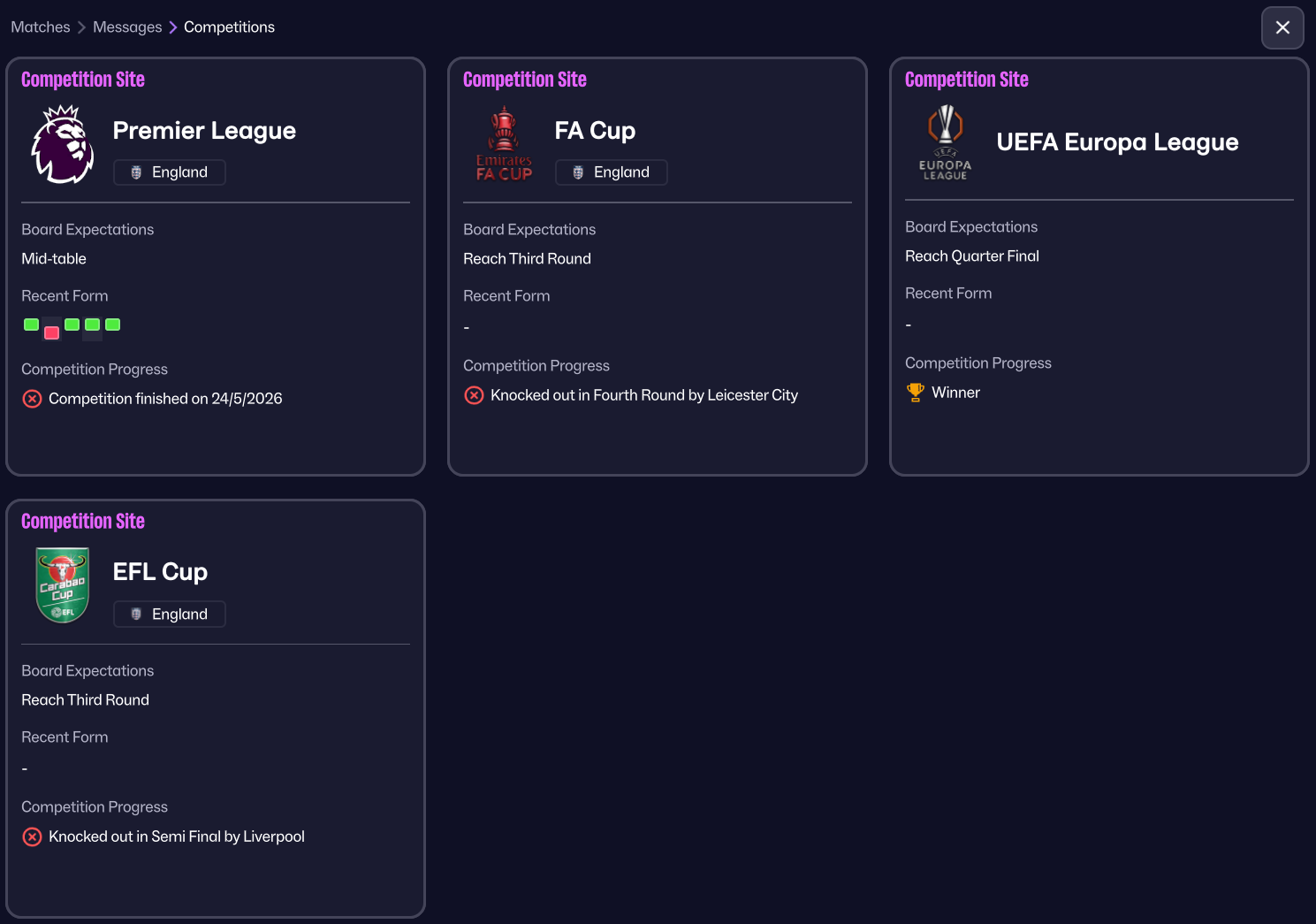Go back to Matches in breadcrumb
The image size is (1316, 924).
coord(41,27)
